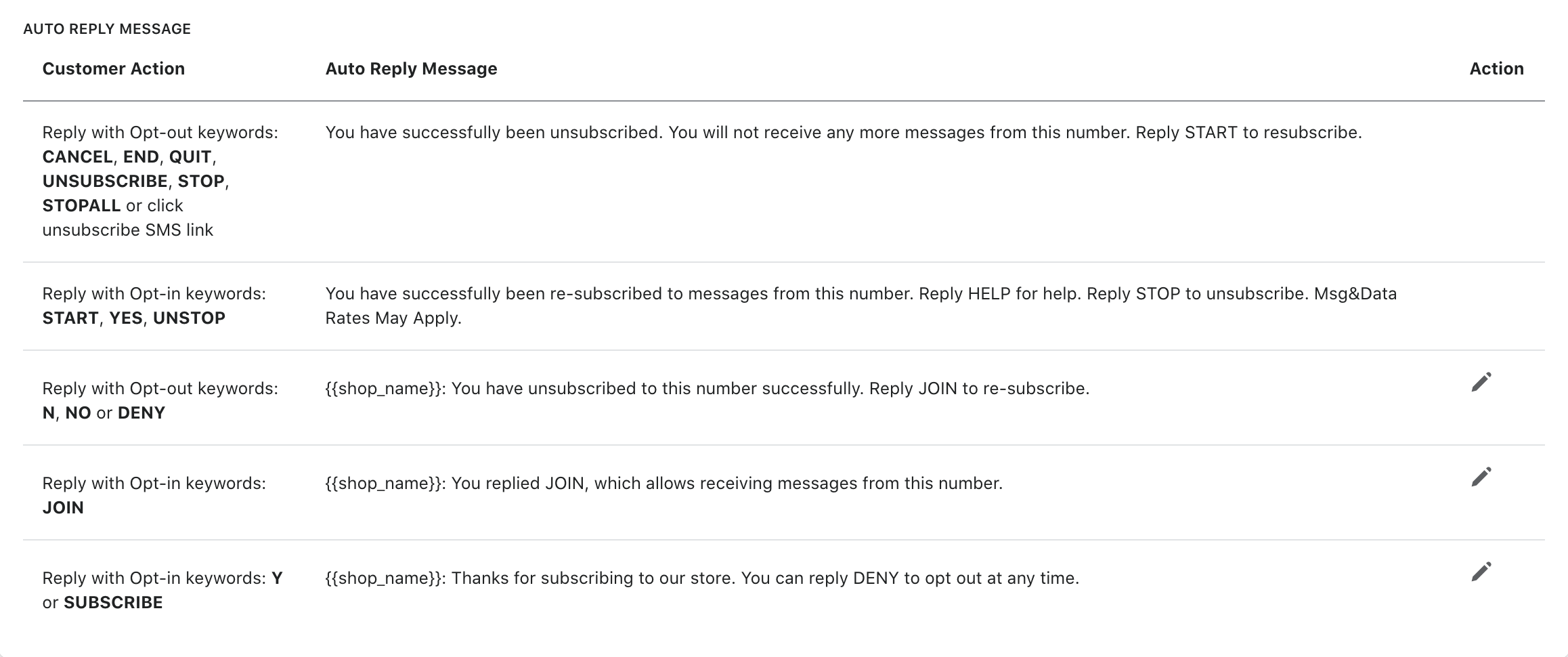Click the Customer Action column header

(x=113, y=68)
